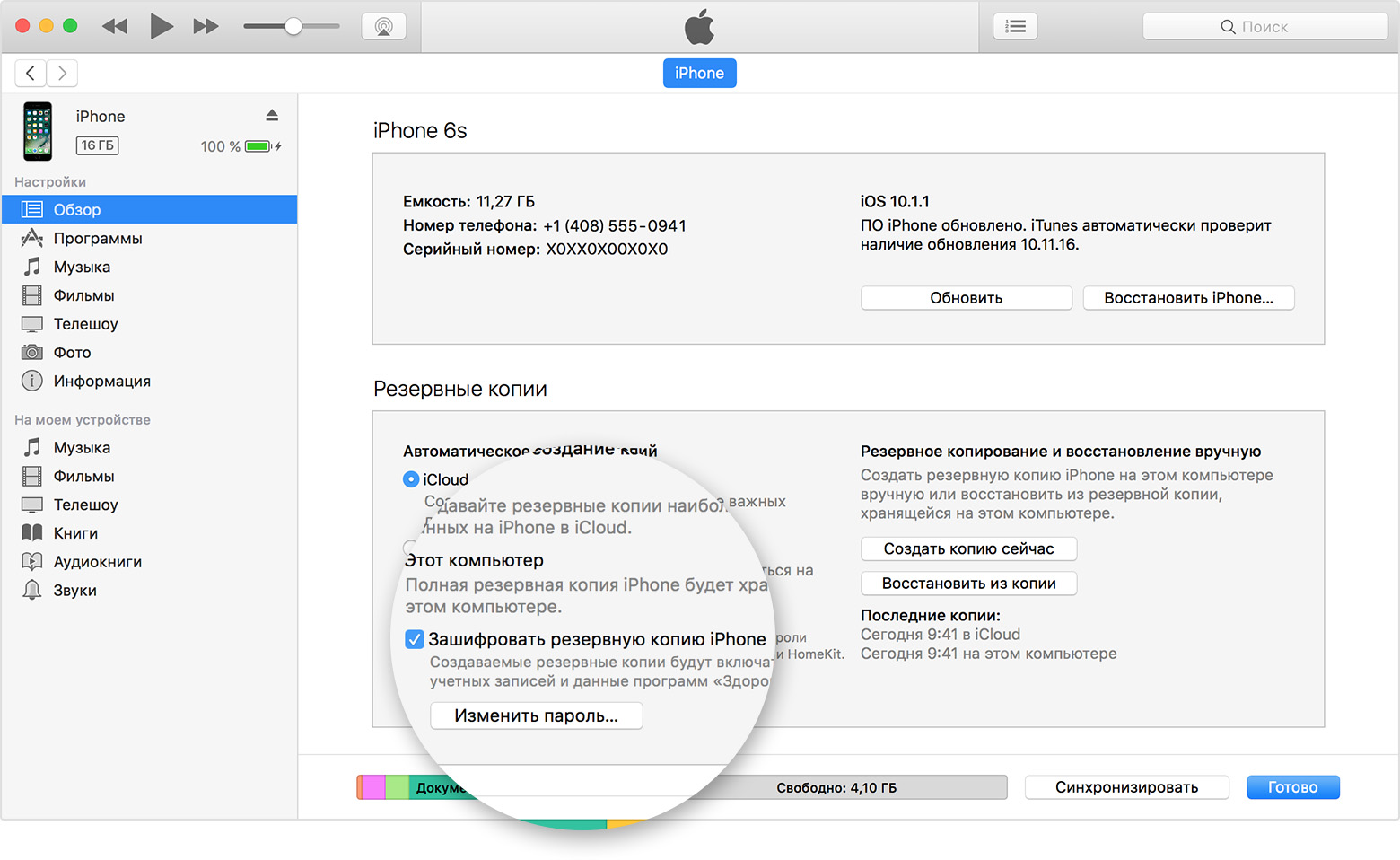Click the Обновить button

[x=967, y=298]
